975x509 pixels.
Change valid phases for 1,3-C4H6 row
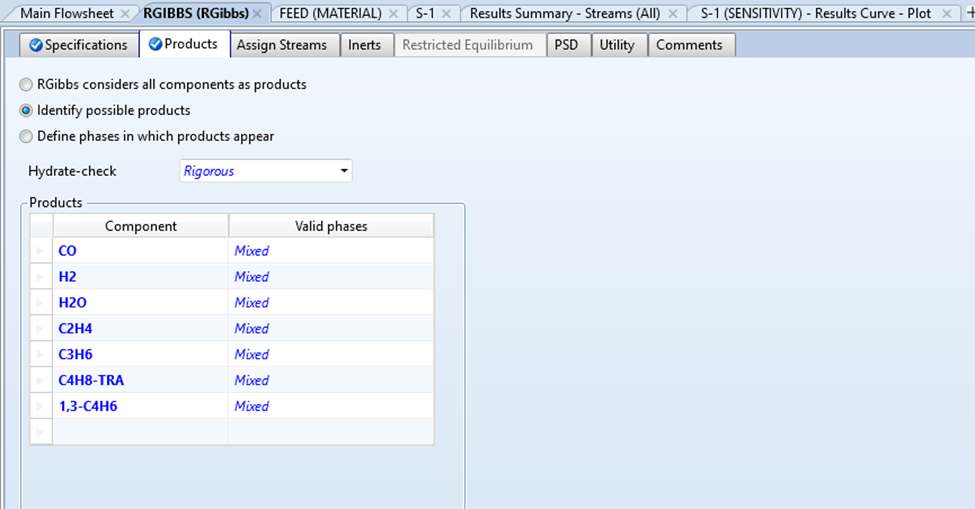pos(331,406)
